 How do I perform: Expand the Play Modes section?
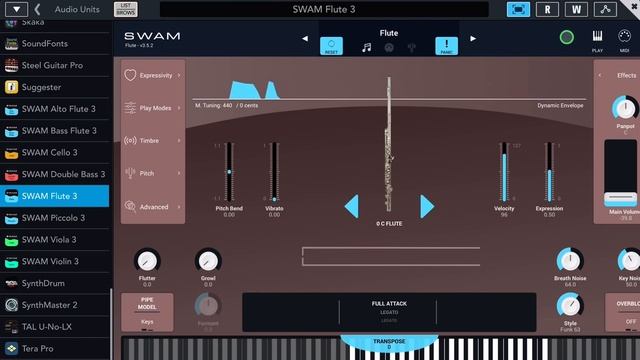point(153,108)
